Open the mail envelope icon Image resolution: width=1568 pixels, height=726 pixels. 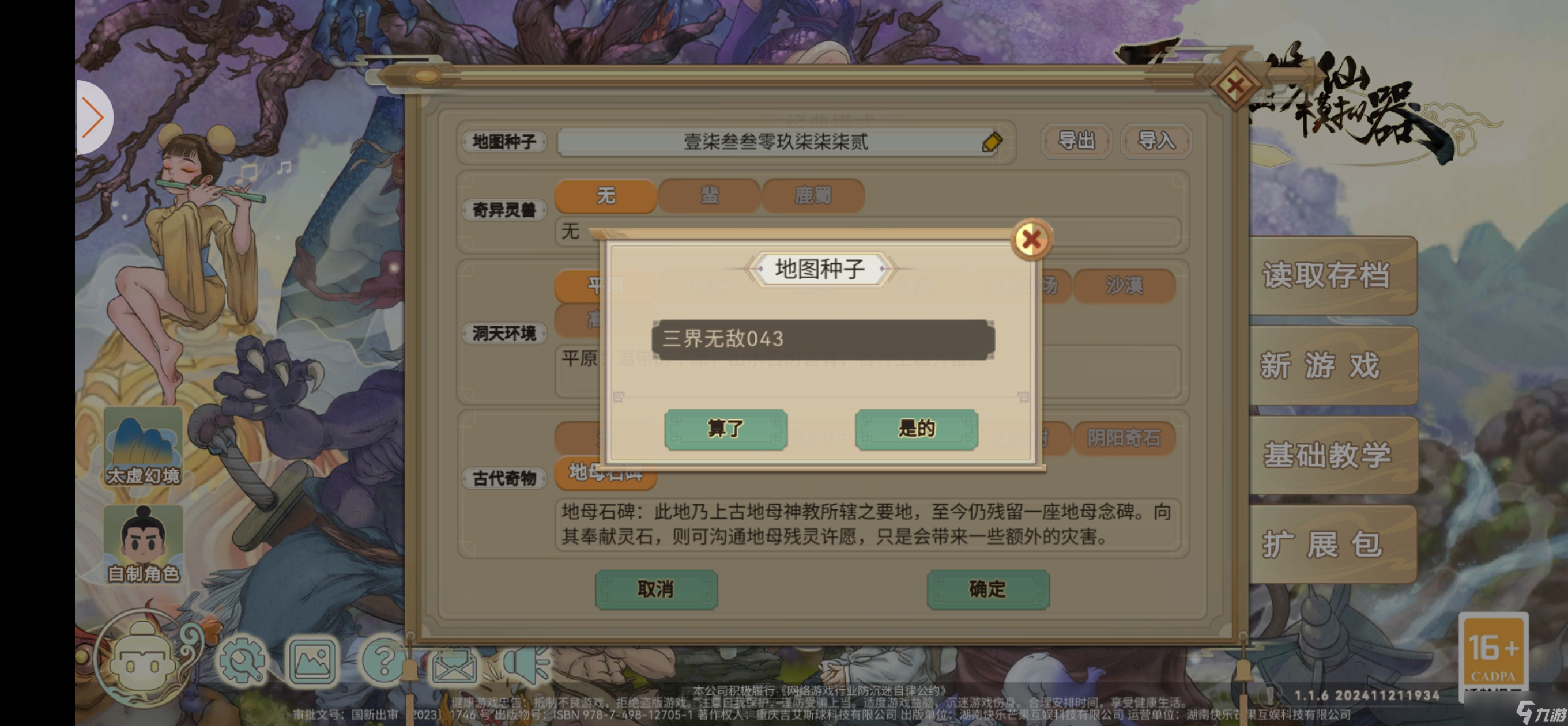(455, 663)
